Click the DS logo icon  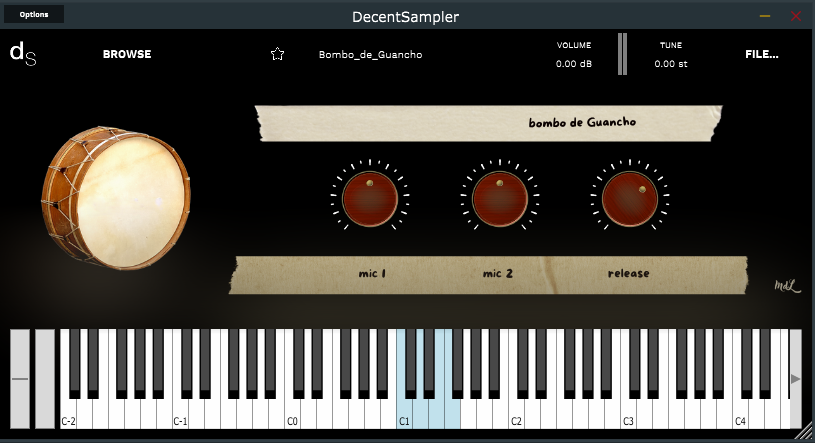point(23,54)
